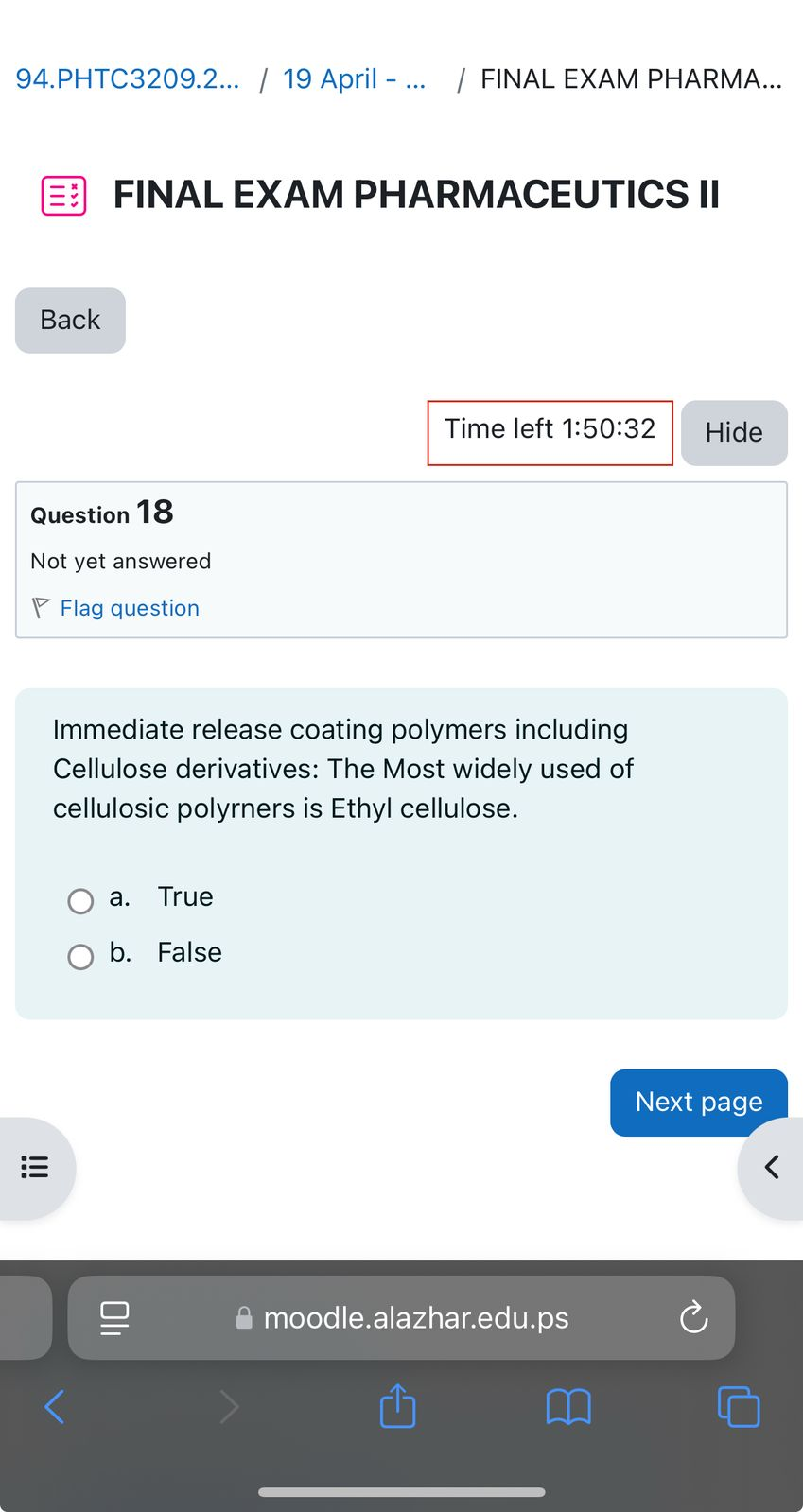
Task: Select answer a. True
Action: pos(80,901)
